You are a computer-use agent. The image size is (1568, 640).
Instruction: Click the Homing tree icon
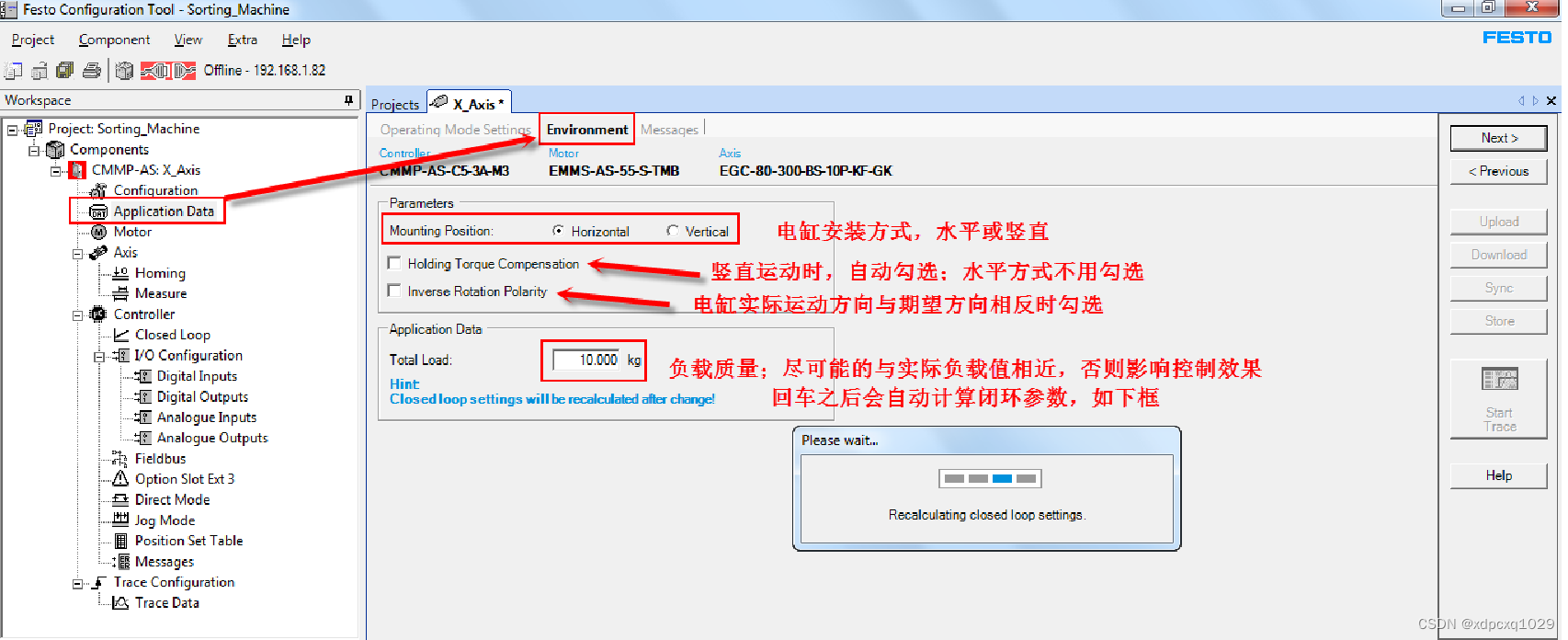(x=120, y=273)
